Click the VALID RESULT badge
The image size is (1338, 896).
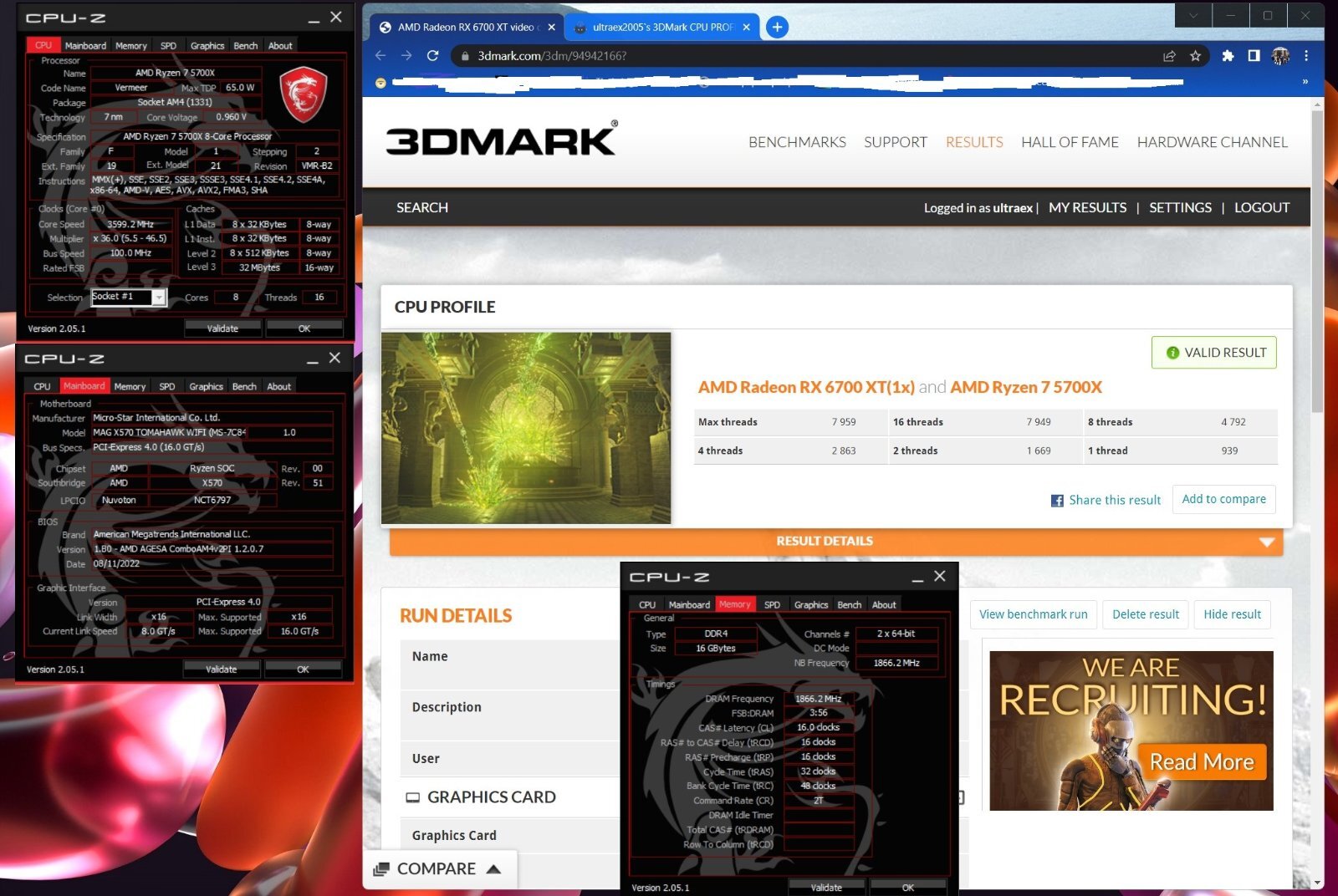[x=1214, y=353]
